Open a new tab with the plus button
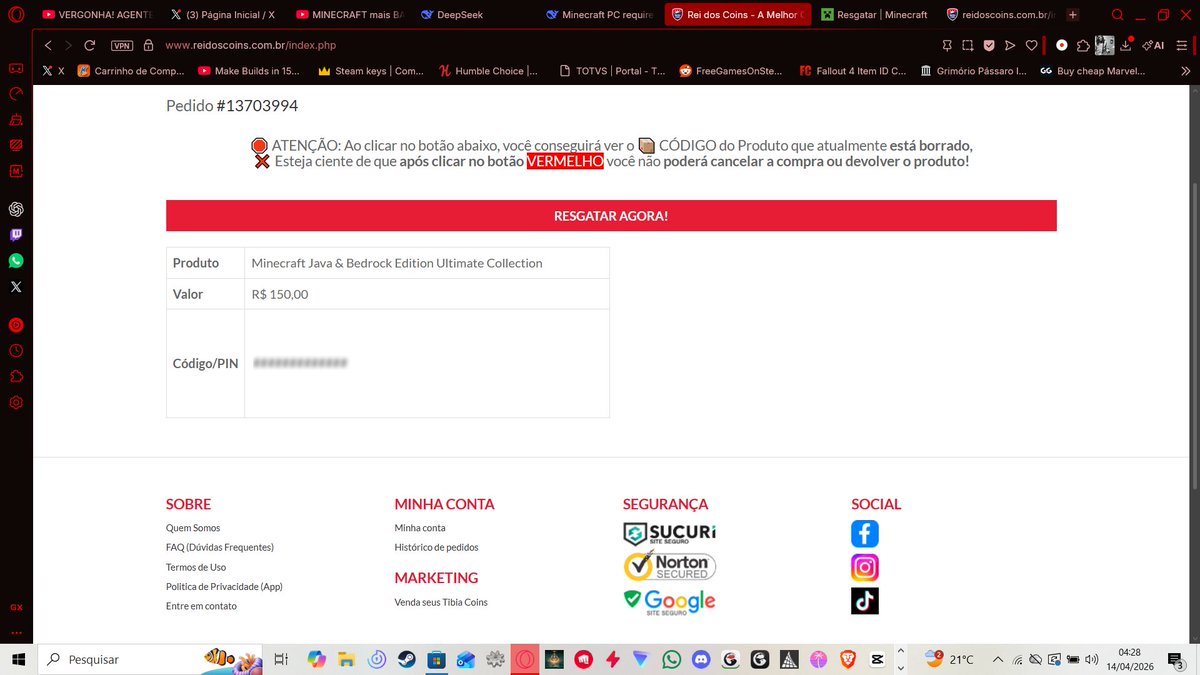The height and width of the screenshot is (675, 1200). [1073, 15]
